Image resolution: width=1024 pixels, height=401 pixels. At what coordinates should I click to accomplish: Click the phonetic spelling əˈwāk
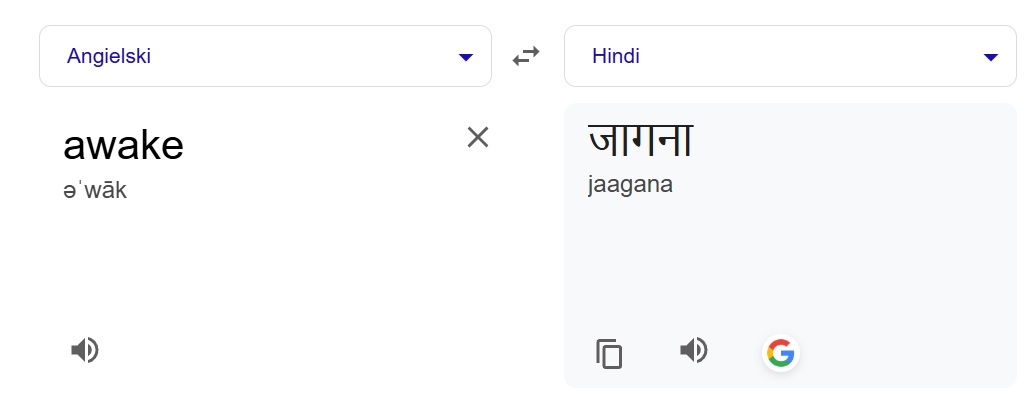point(95,191)
